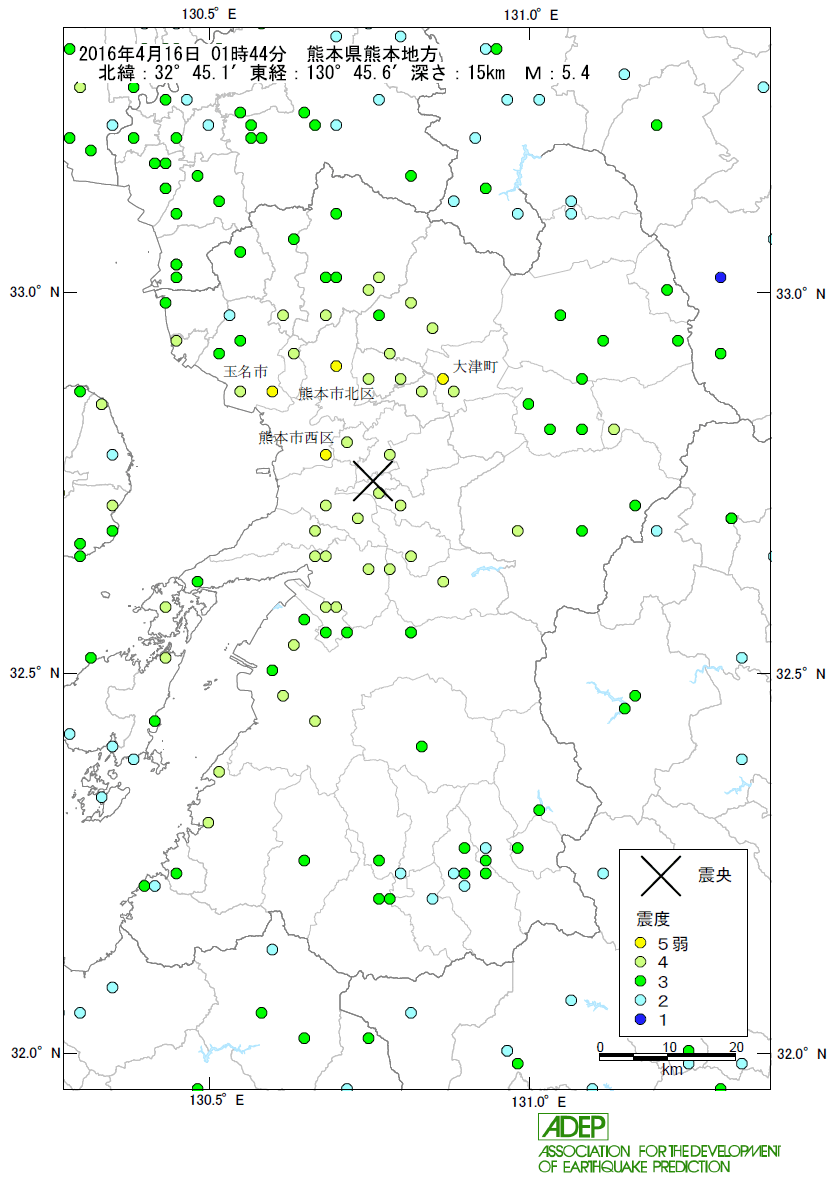The height and width of the screenshot is (1183, 837).
Task: Click the 33.0° N label on left axis
Action: [34, 292]
